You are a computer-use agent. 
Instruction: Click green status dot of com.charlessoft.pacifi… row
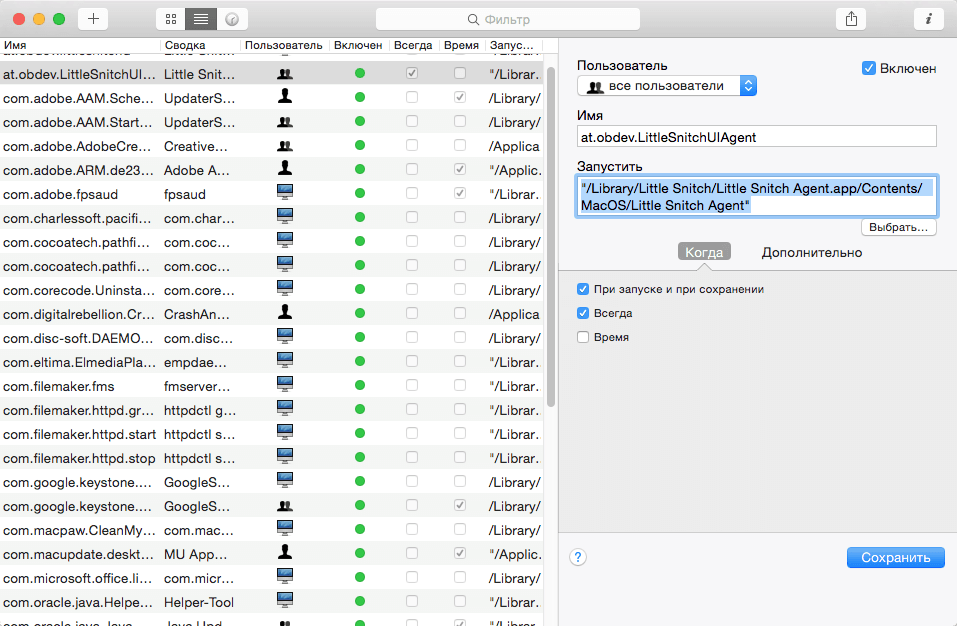click(x=359, y=217)
